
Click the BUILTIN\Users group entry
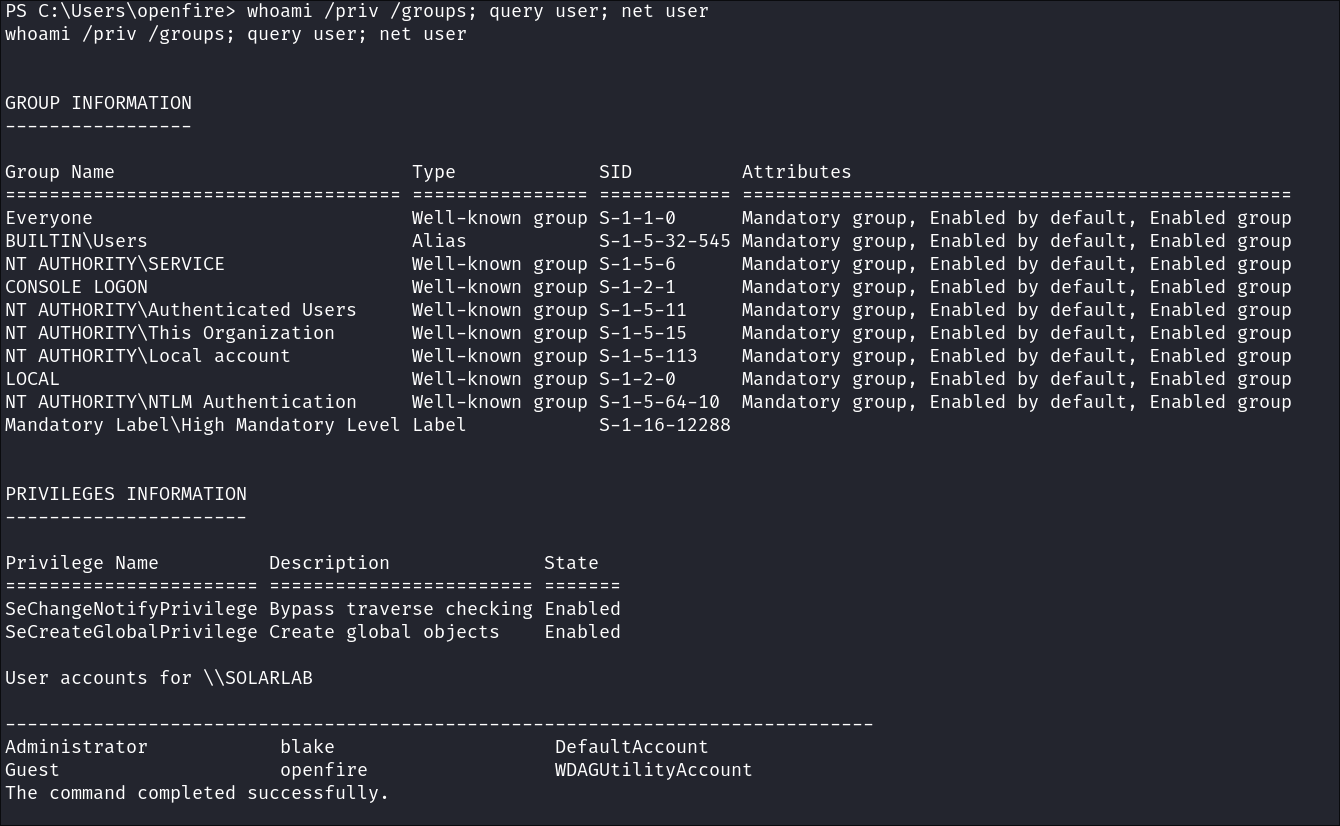click(x=76, y=241)
